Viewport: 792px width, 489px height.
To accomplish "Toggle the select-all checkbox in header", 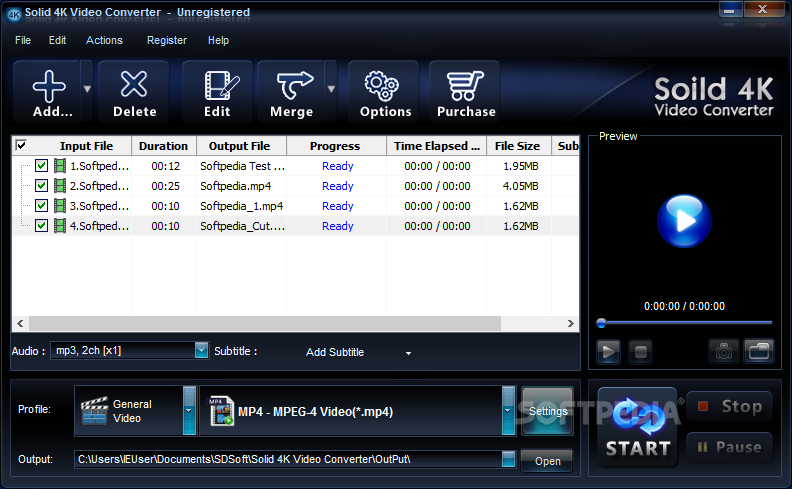I will [21, 145].
